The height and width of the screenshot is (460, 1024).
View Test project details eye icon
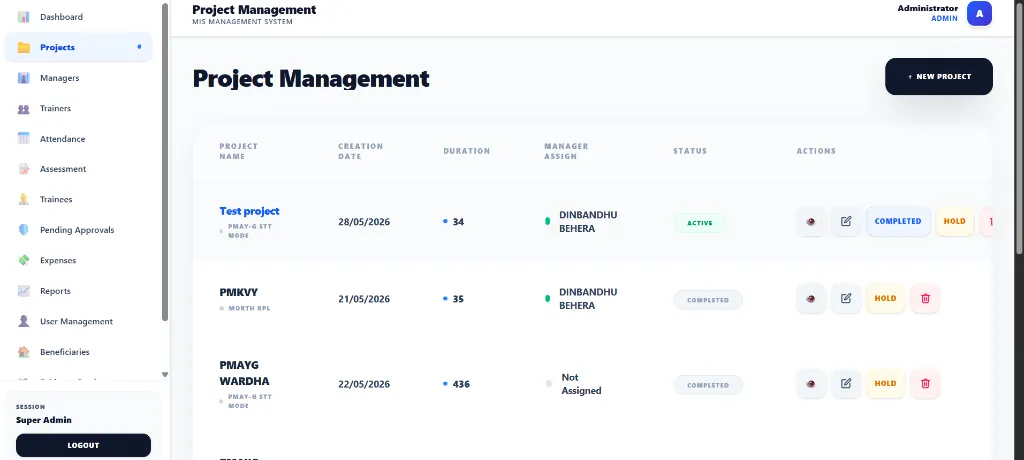tap(811, 222)
